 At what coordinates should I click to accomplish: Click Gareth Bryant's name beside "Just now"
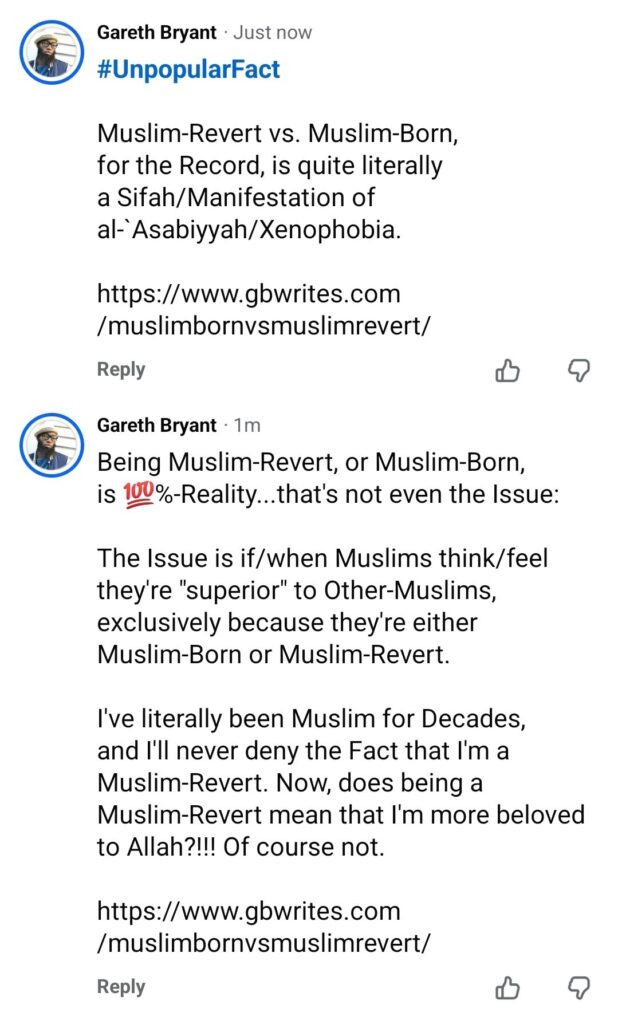click(156, 32)
